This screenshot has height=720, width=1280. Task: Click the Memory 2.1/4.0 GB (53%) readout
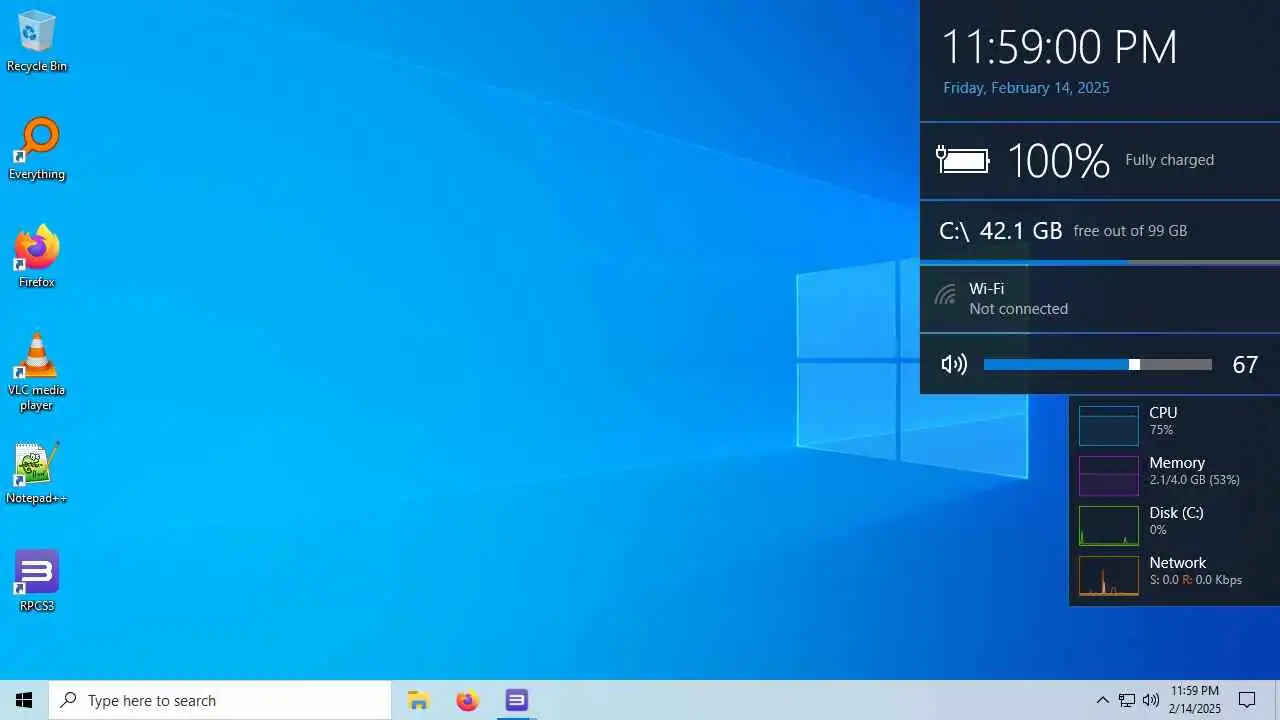[1194, 480]
